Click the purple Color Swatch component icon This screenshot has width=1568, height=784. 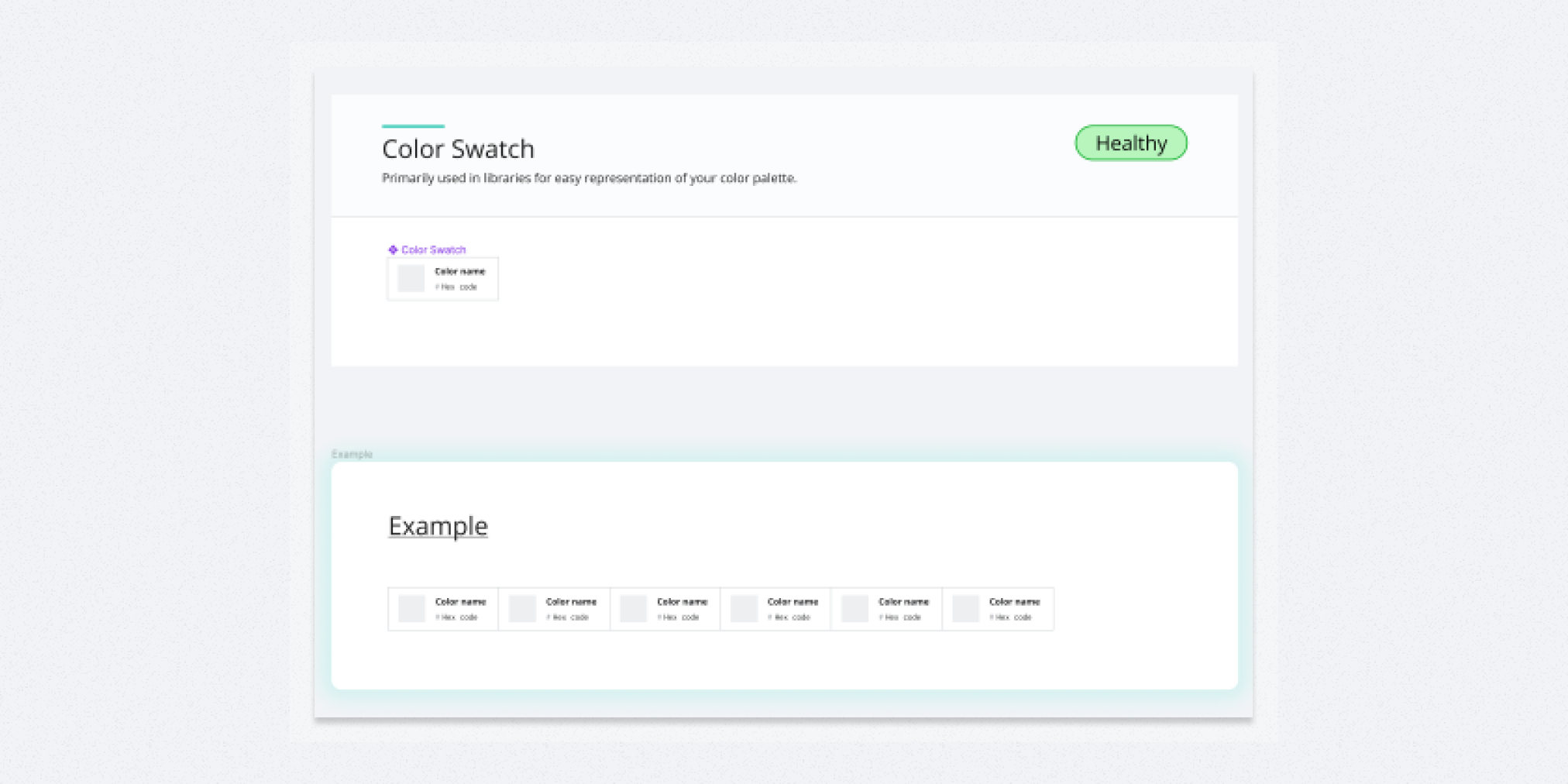394,249
